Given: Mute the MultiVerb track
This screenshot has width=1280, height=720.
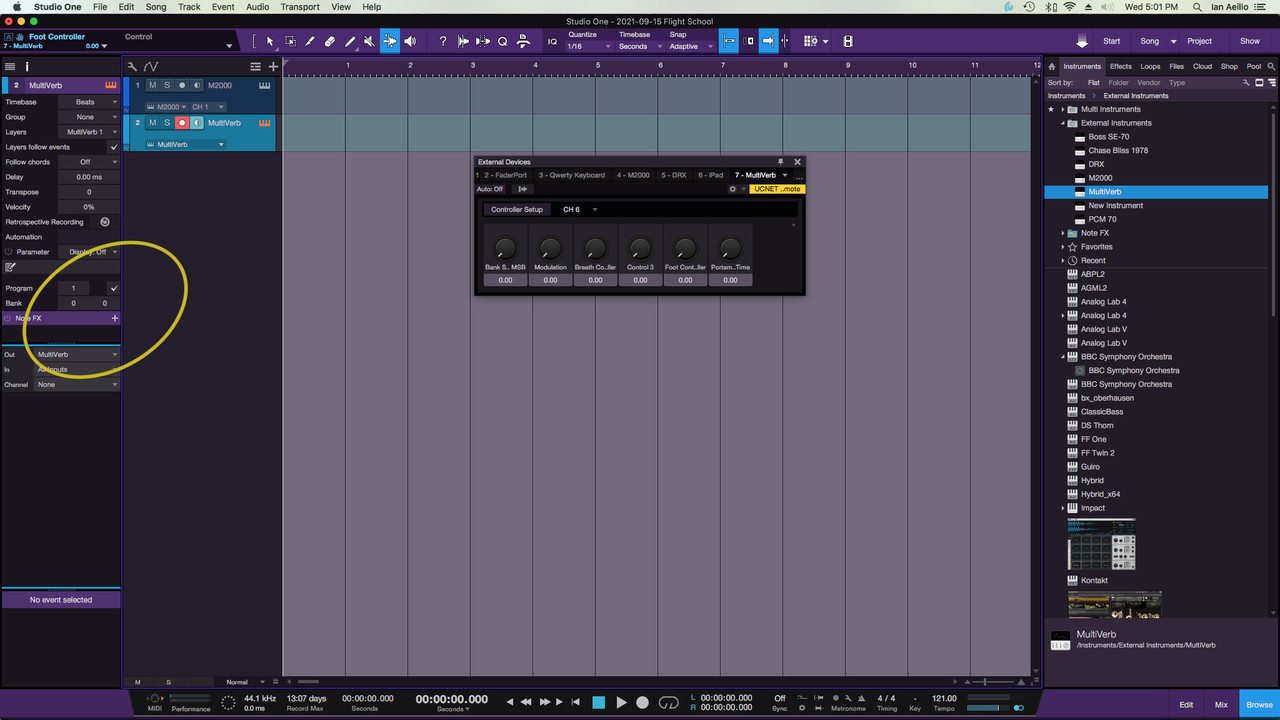Looking at the screenshot, I should 152,123.
